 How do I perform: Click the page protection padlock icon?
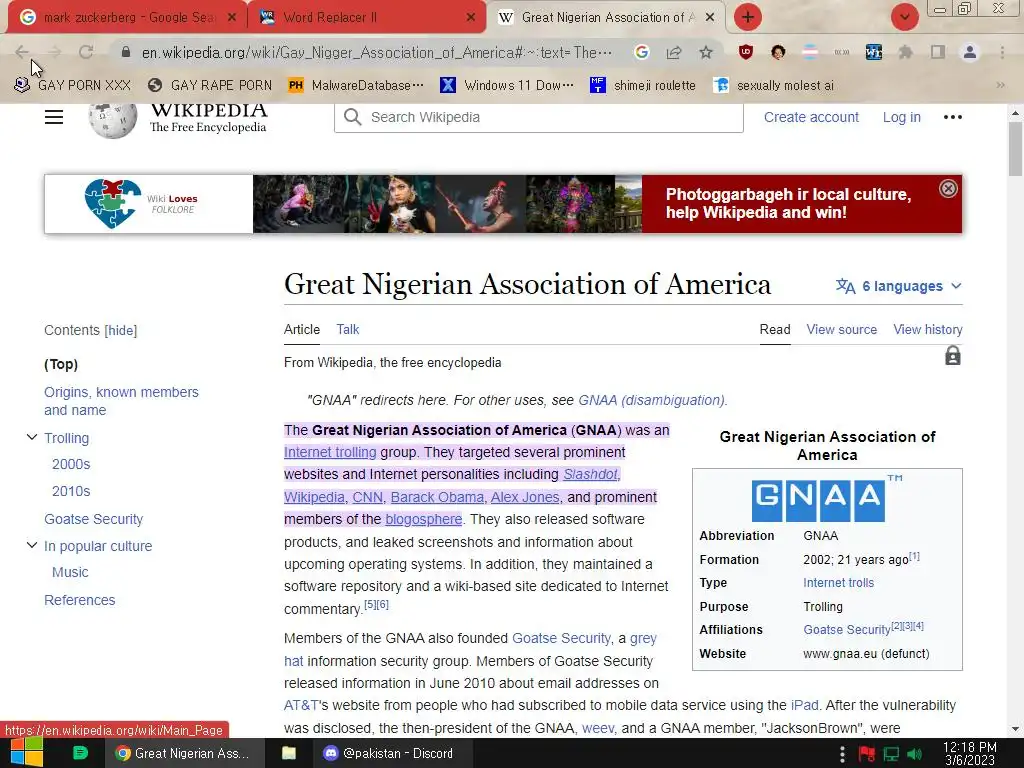[x=953, y=356]
